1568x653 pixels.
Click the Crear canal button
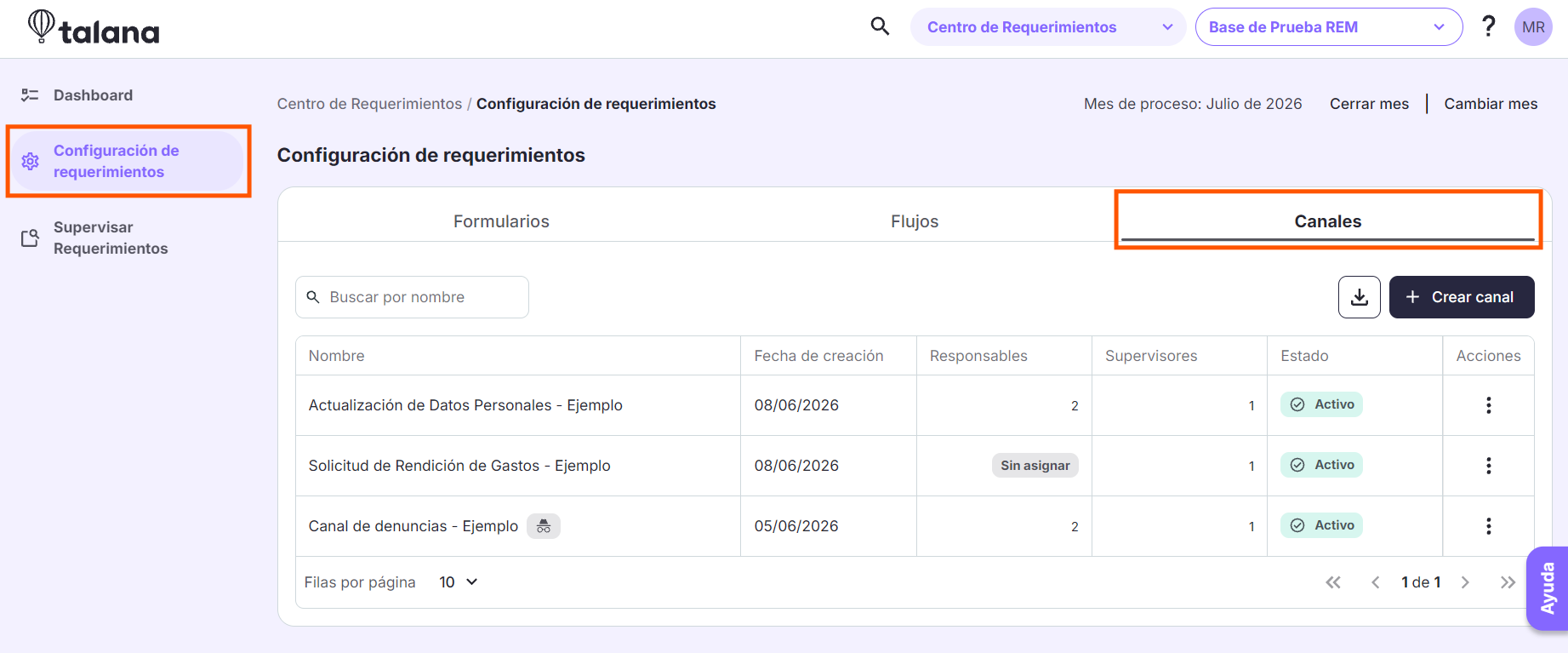(1462, 297)
